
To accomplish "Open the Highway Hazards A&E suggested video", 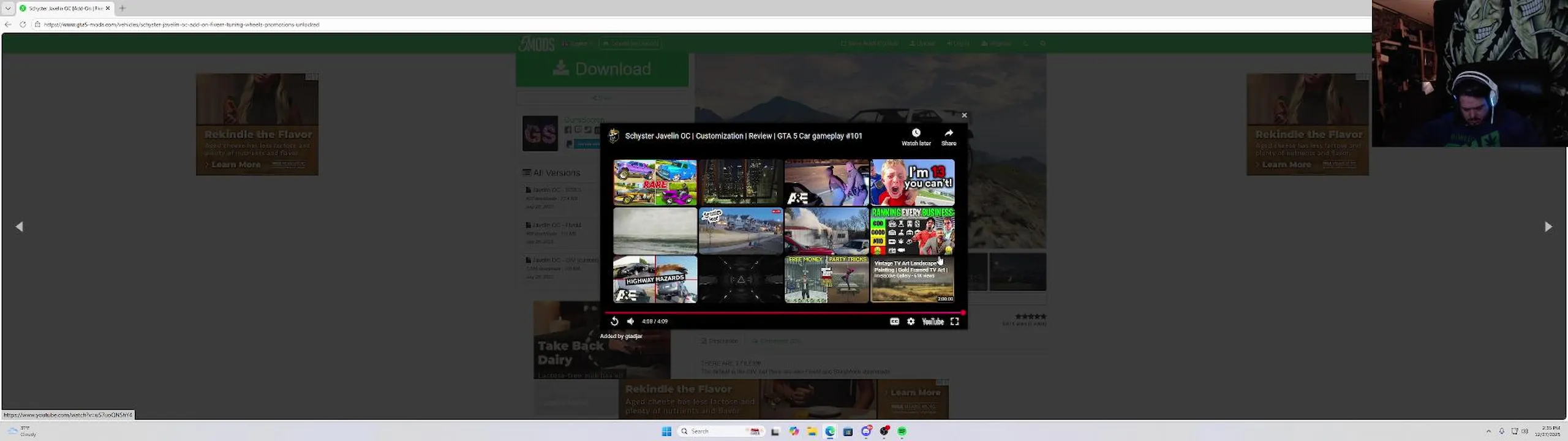I will pyautogui.click(x=655, y=279).
